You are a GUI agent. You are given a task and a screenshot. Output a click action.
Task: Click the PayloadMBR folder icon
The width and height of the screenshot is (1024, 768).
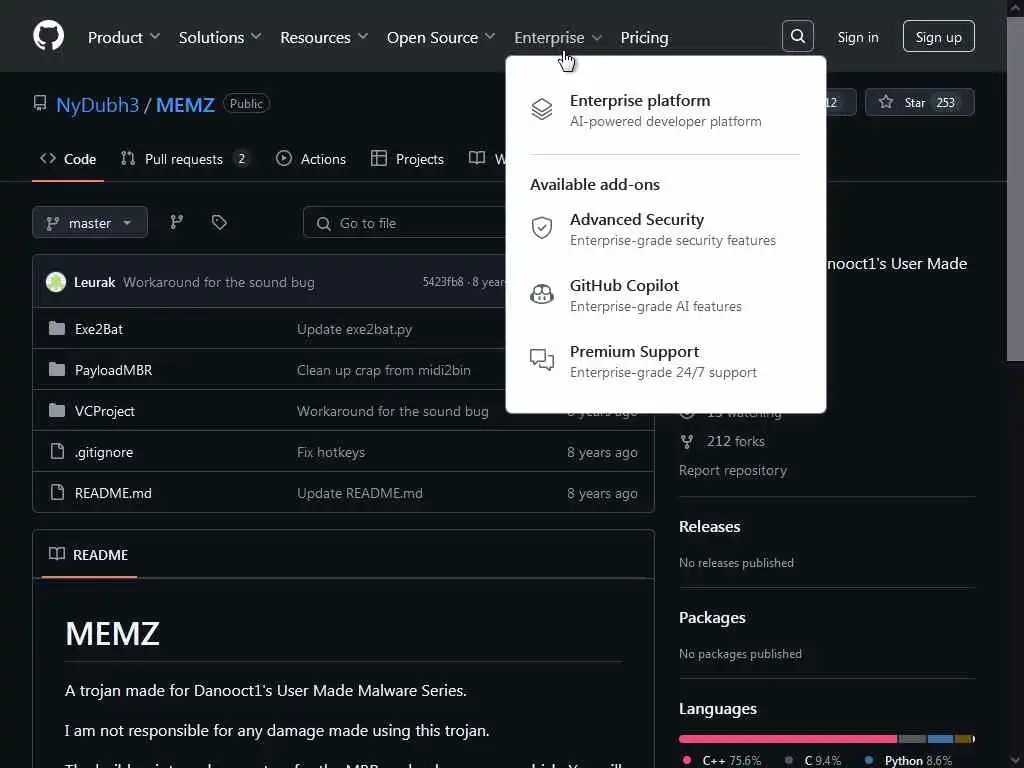(x=57, y=369)
